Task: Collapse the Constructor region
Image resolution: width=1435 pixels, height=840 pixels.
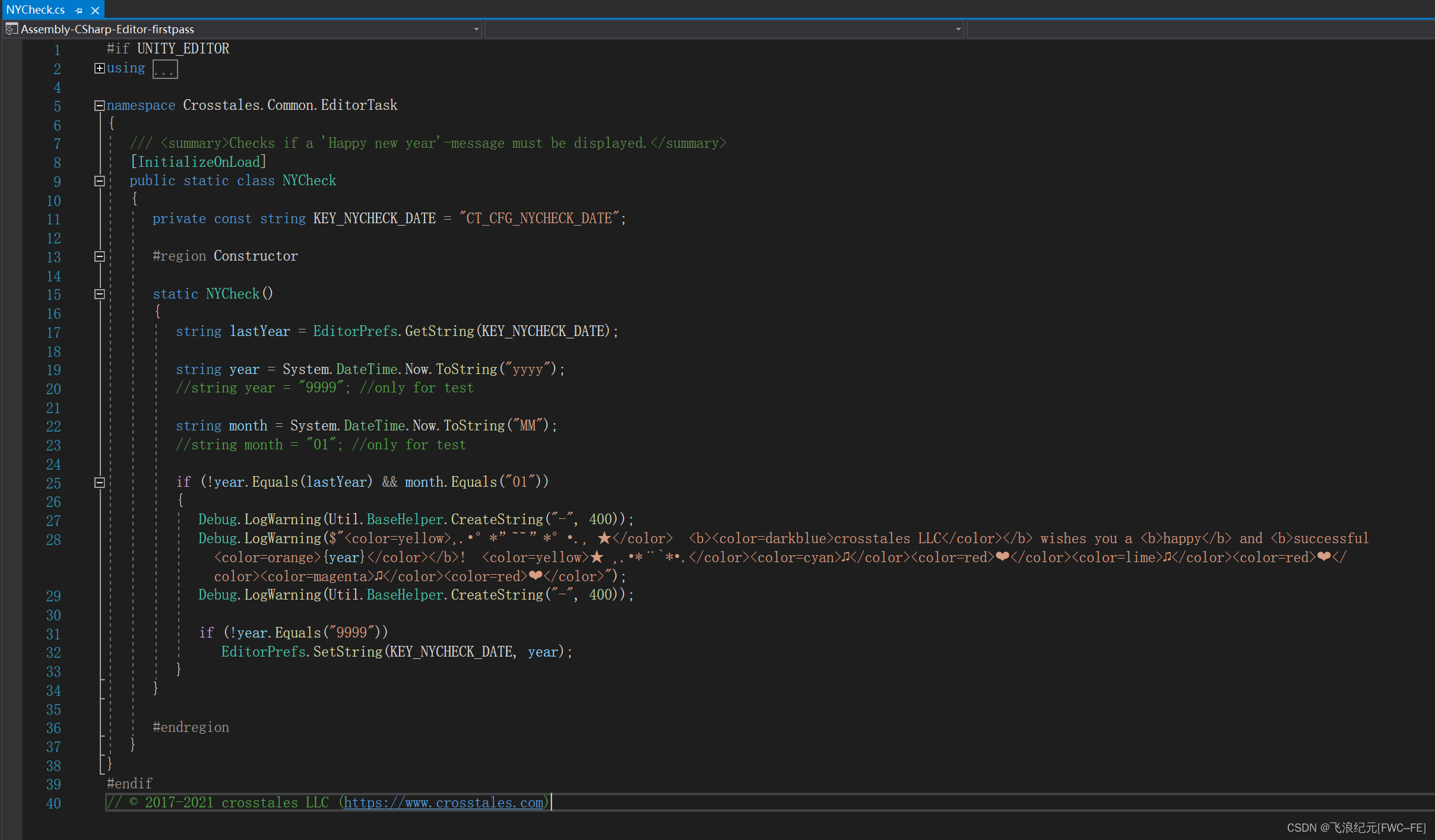Action: [x=100, y=256]
